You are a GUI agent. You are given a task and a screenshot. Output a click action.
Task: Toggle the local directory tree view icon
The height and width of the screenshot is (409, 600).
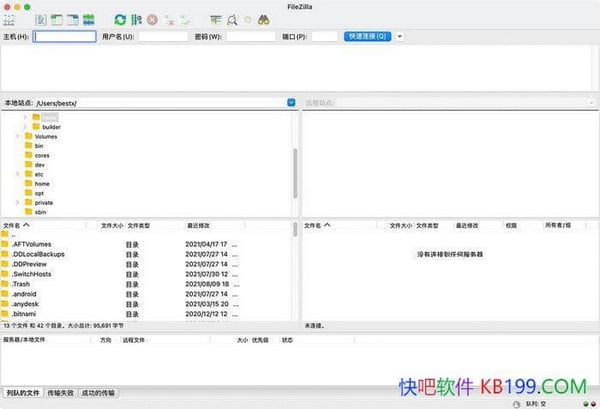coord(57,19)
